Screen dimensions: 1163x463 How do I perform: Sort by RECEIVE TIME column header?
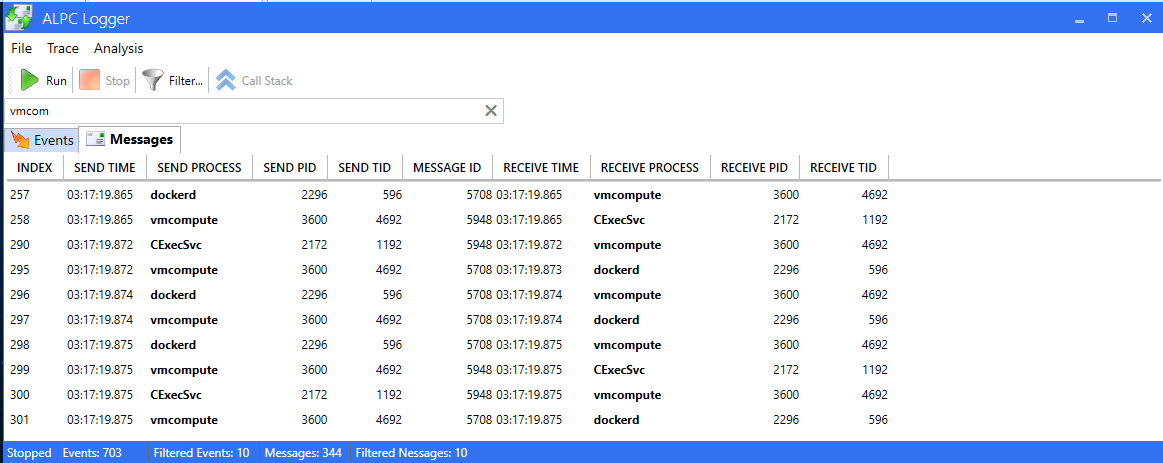tap(541, 168)
